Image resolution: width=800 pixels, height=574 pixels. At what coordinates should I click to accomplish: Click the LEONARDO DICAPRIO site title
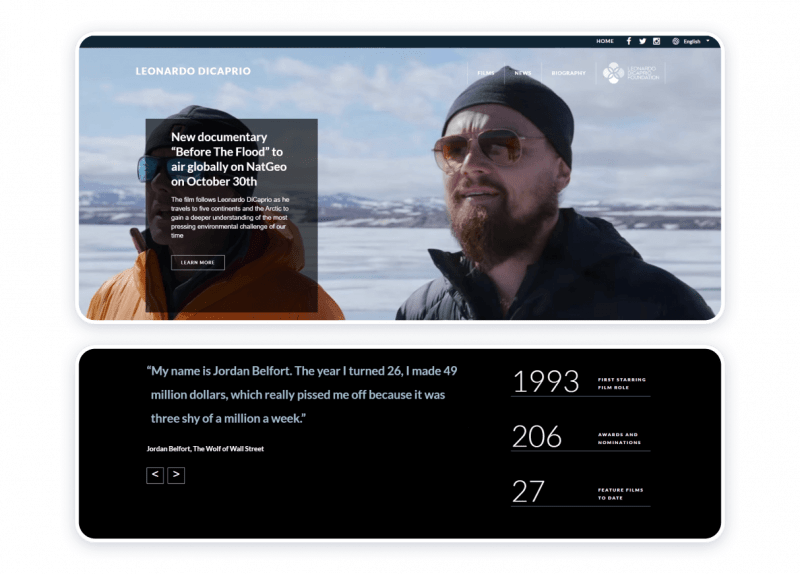point(193,71)
